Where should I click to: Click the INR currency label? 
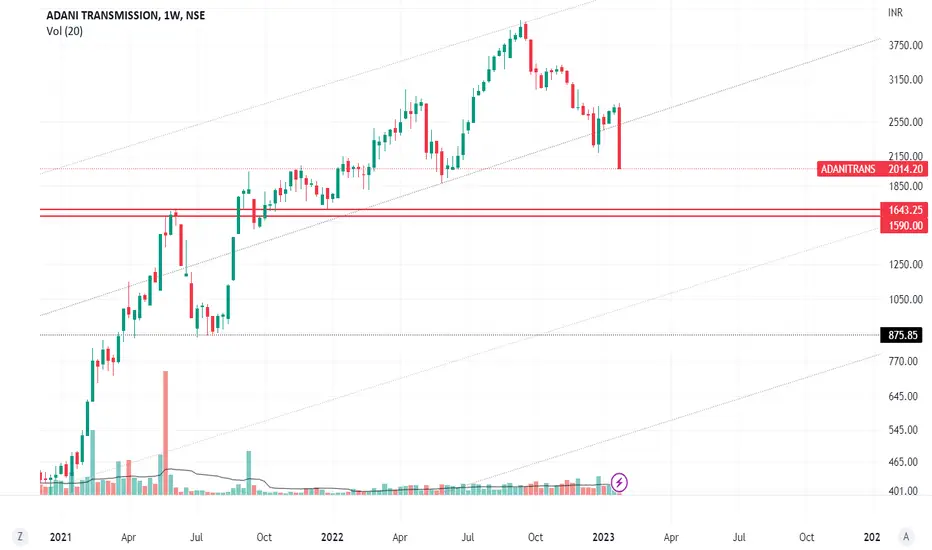895,12
